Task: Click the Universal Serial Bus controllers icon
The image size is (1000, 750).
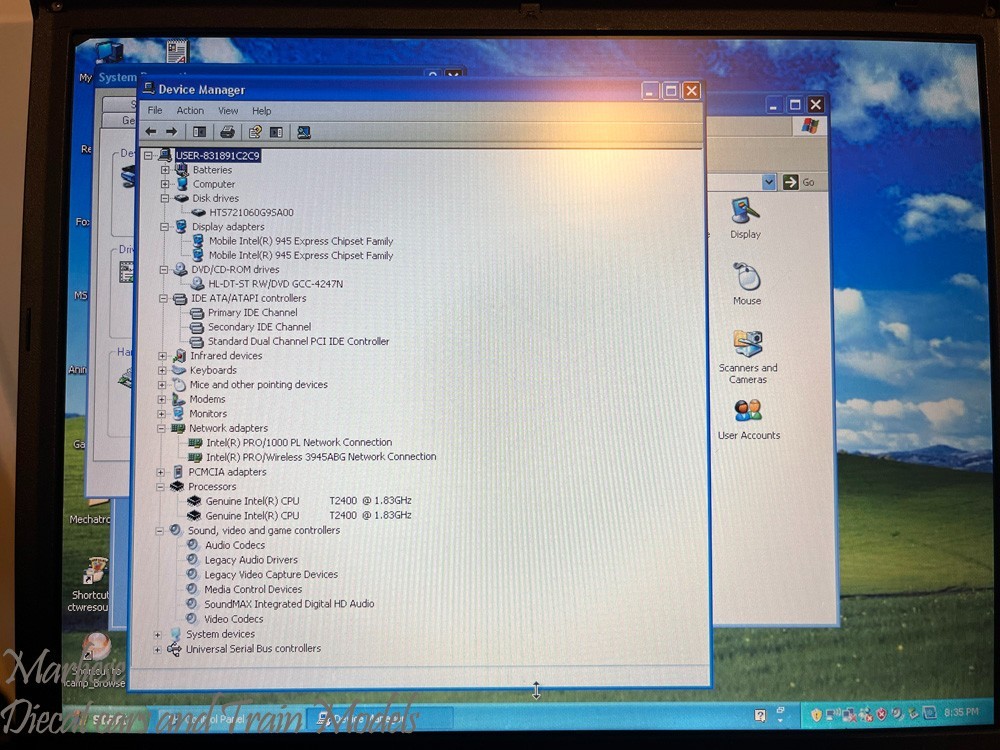Action: coord(174,649)
